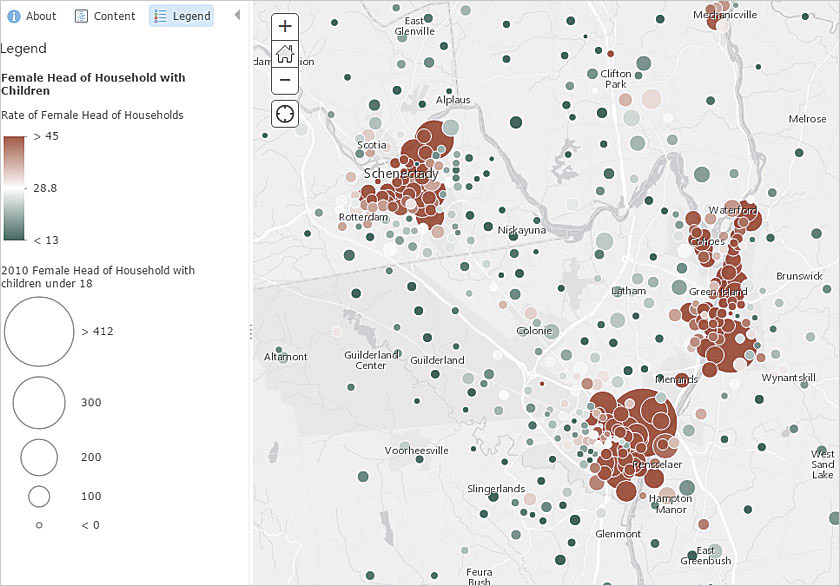Click the panel divider resize handle
Screen dimensions: 840x586
pyautogui.click(x=250, y=332)
